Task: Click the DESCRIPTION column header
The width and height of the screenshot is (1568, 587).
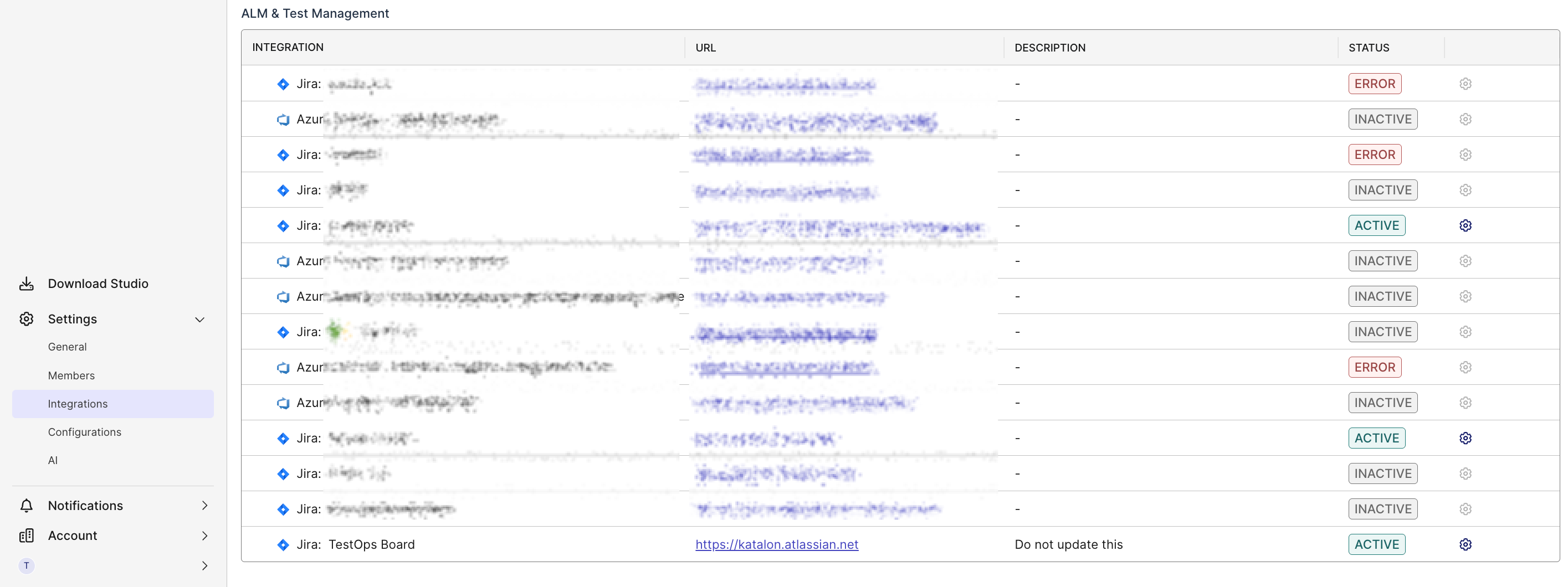Action: 1049,48
